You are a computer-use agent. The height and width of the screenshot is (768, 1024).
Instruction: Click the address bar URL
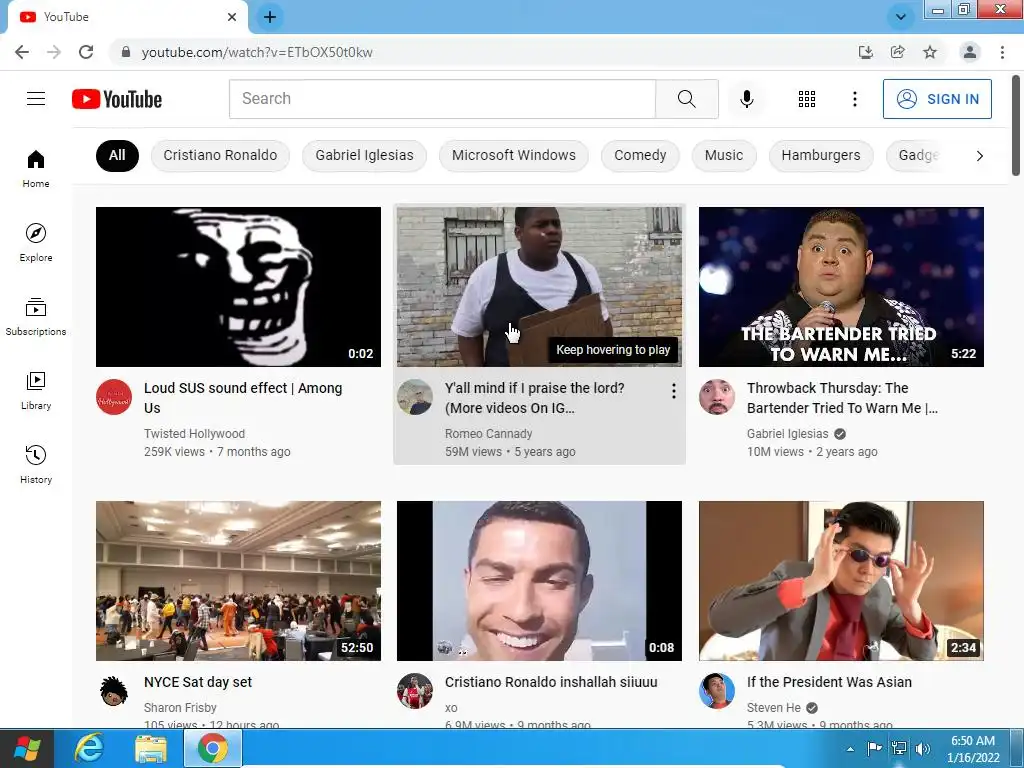(257, 52)
